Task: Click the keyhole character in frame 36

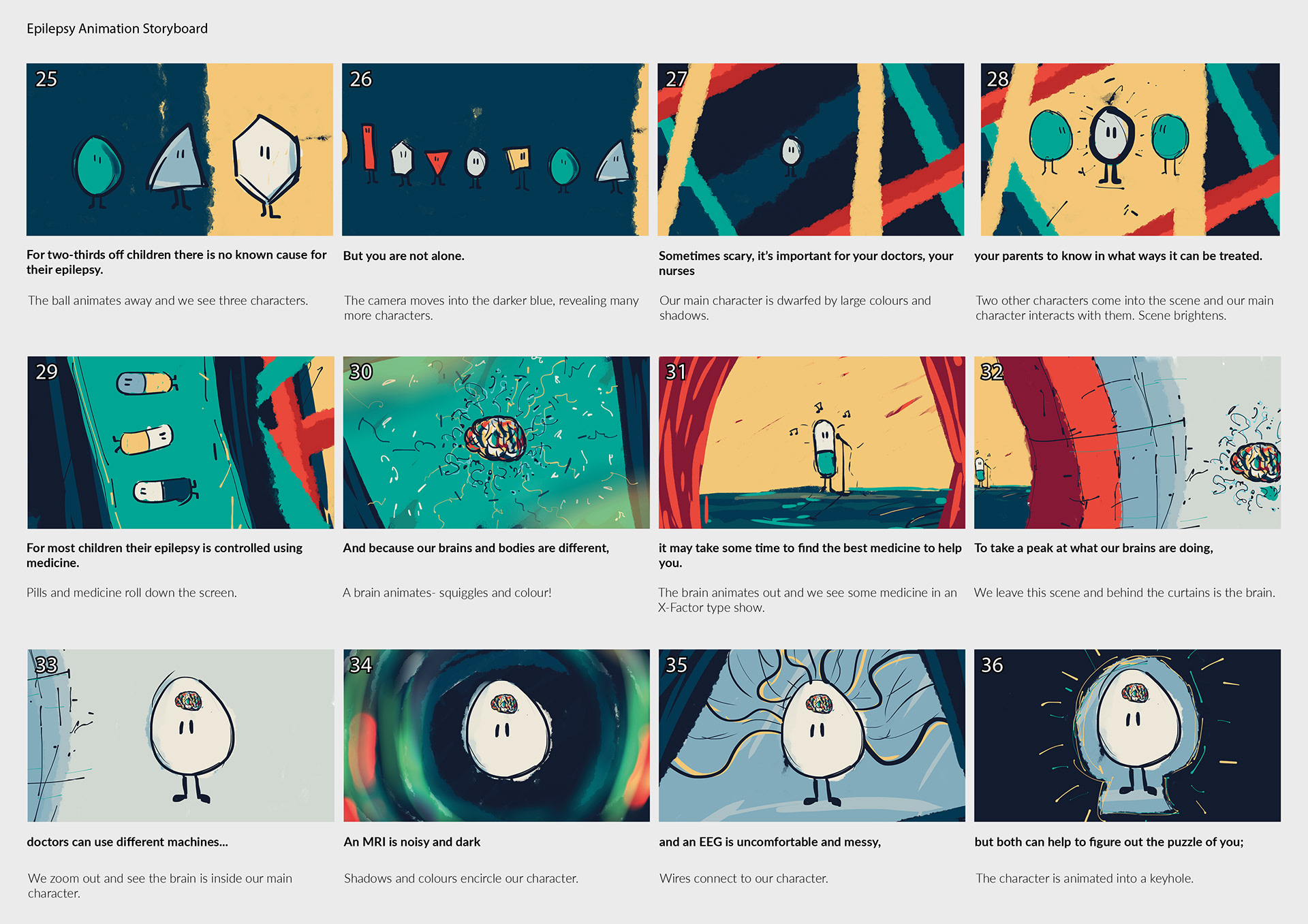Action: point(1136,729)
